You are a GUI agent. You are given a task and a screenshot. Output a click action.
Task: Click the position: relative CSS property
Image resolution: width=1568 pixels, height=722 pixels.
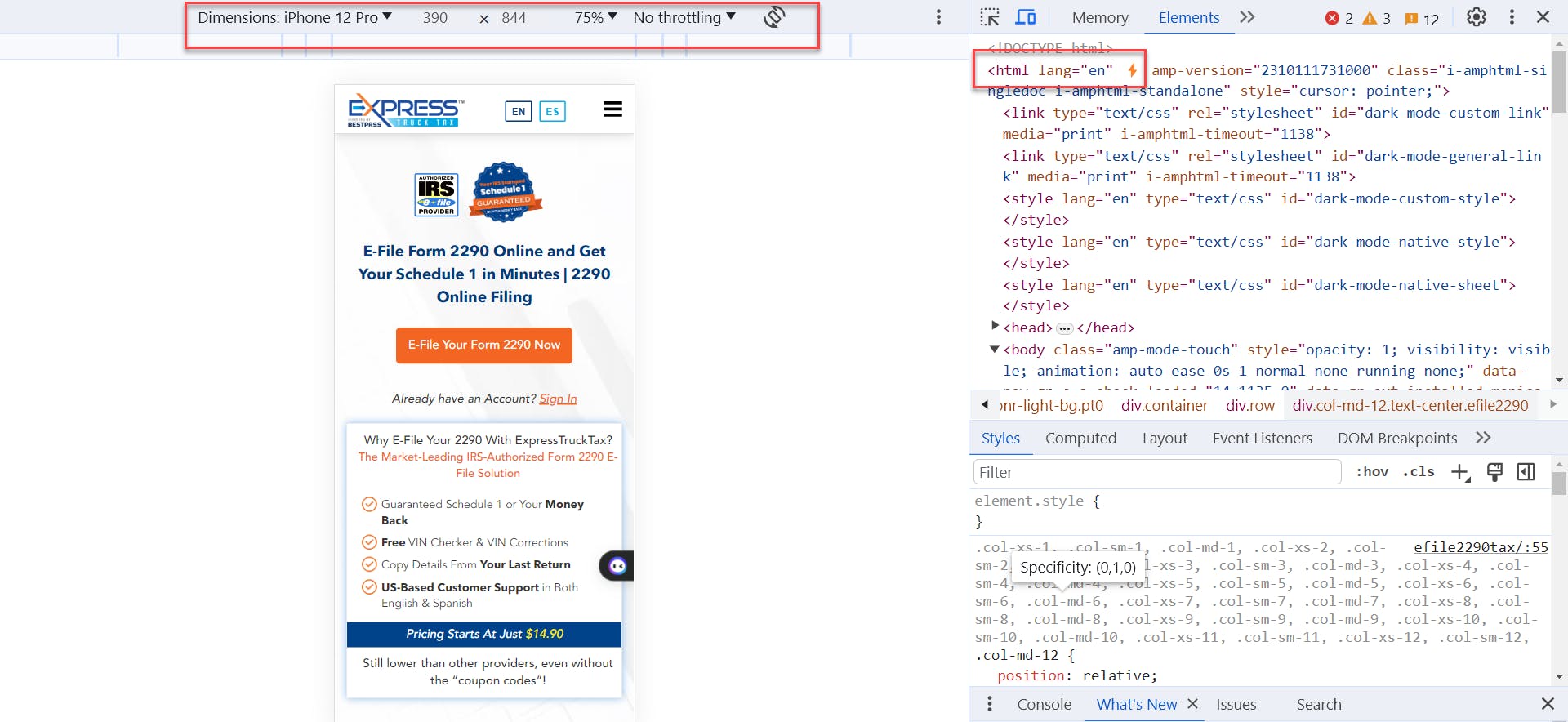coord(1077,675)
